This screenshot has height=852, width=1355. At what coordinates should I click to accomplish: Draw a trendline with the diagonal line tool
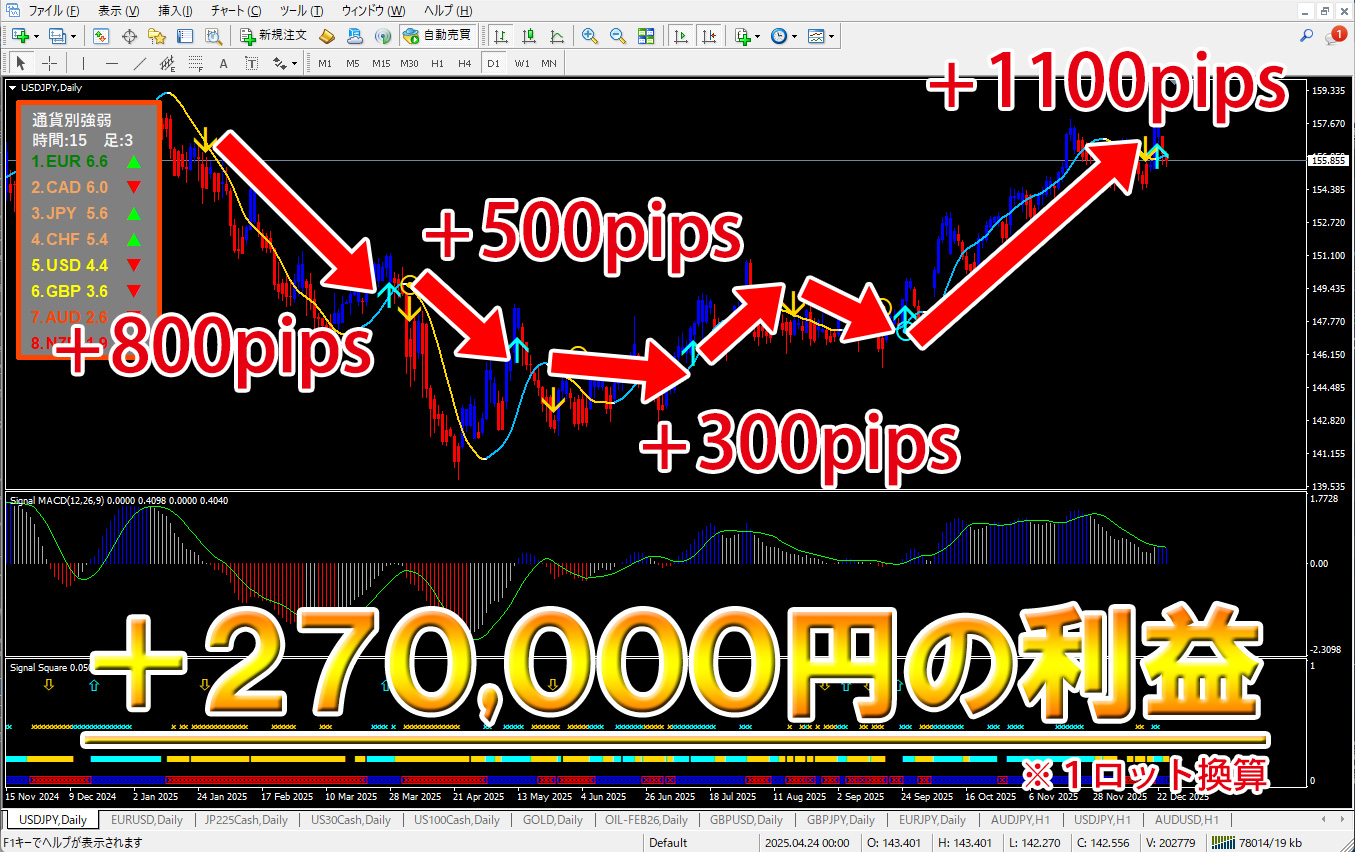[140, 63]
